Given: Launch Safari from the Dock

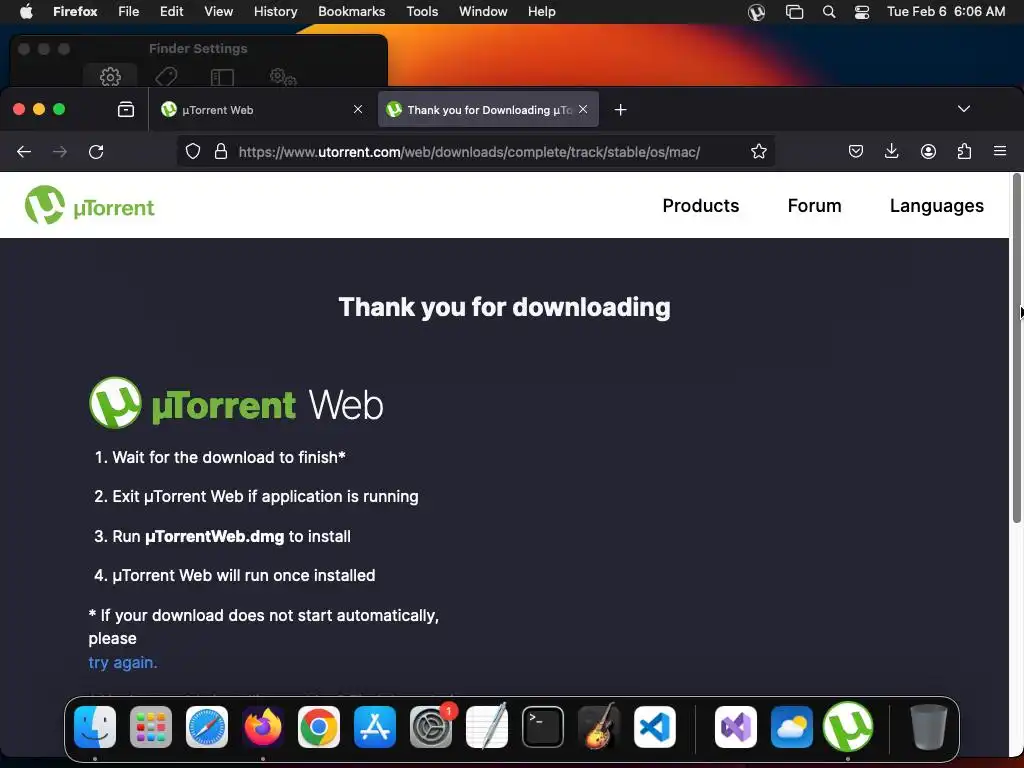Looking at the screenshot, I should tap(207, 727).
